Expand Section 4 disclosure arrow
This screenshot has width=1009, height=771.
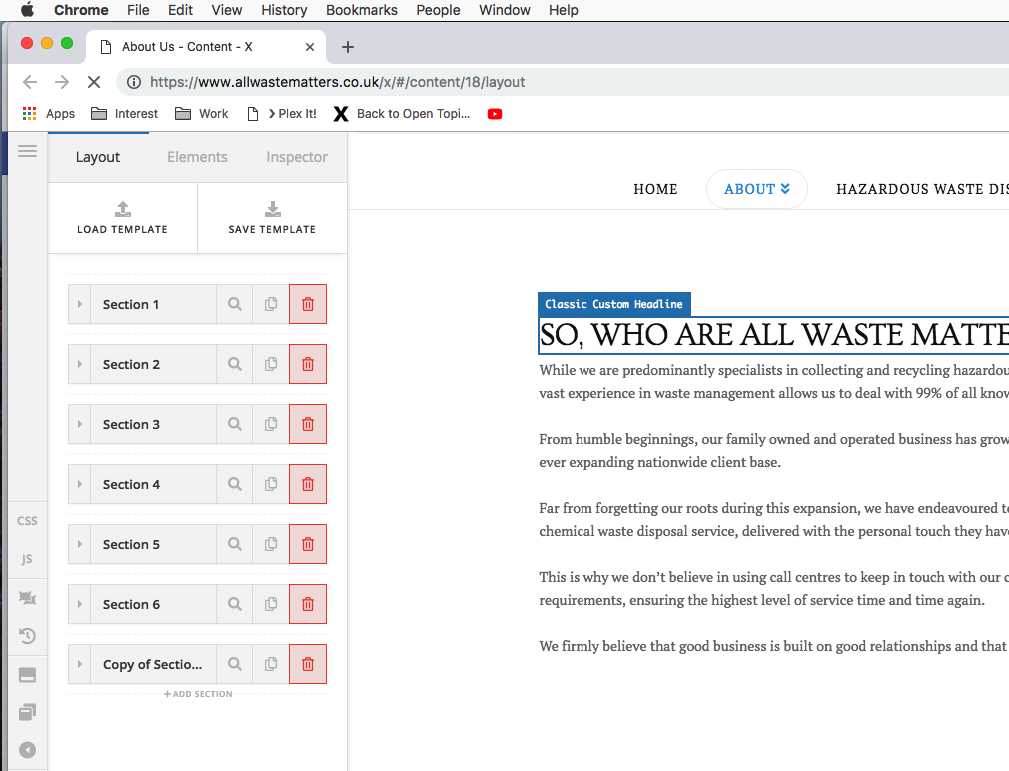pyautogui.click(x=80, y=484)
